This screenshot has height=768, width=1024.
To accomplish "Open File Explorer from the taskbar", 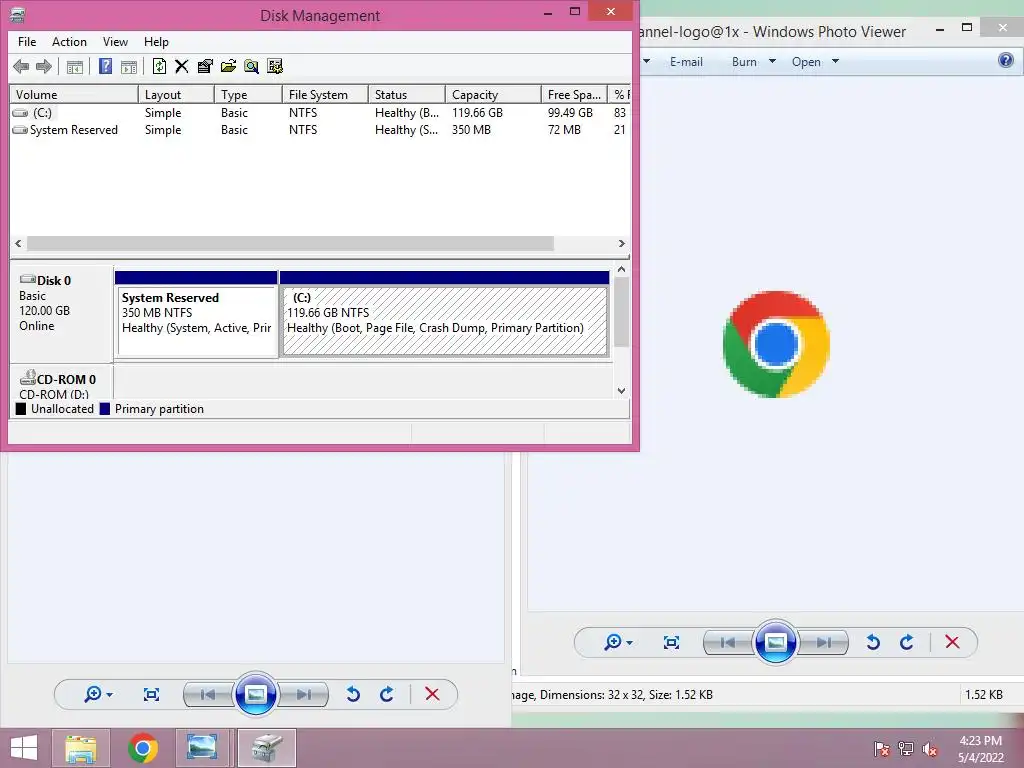I will tap(80, 748).
